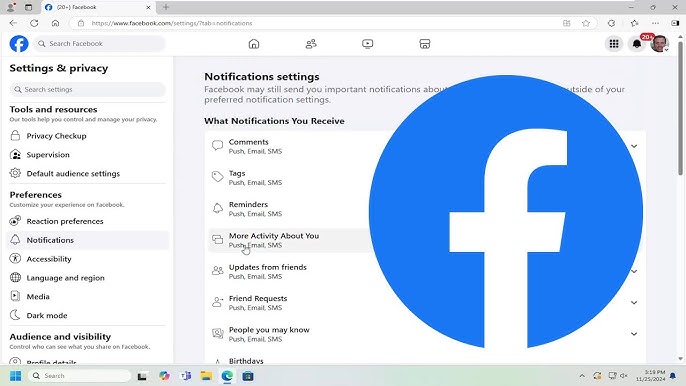
Task: Click the Tags label icon
Action: tap(217, 177)
